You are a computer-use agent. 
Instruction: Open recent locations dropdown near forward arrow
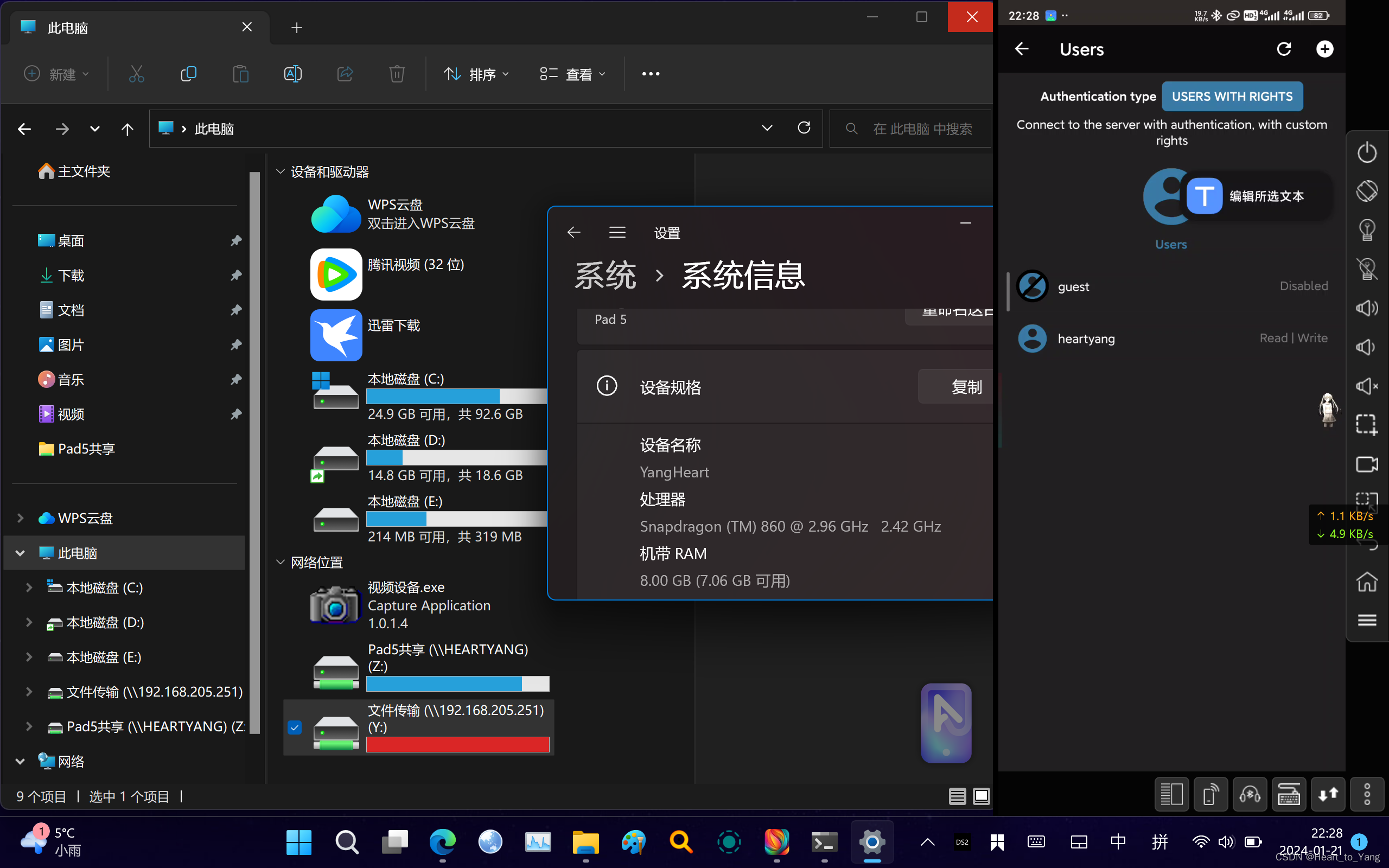[x=95, y=129]
